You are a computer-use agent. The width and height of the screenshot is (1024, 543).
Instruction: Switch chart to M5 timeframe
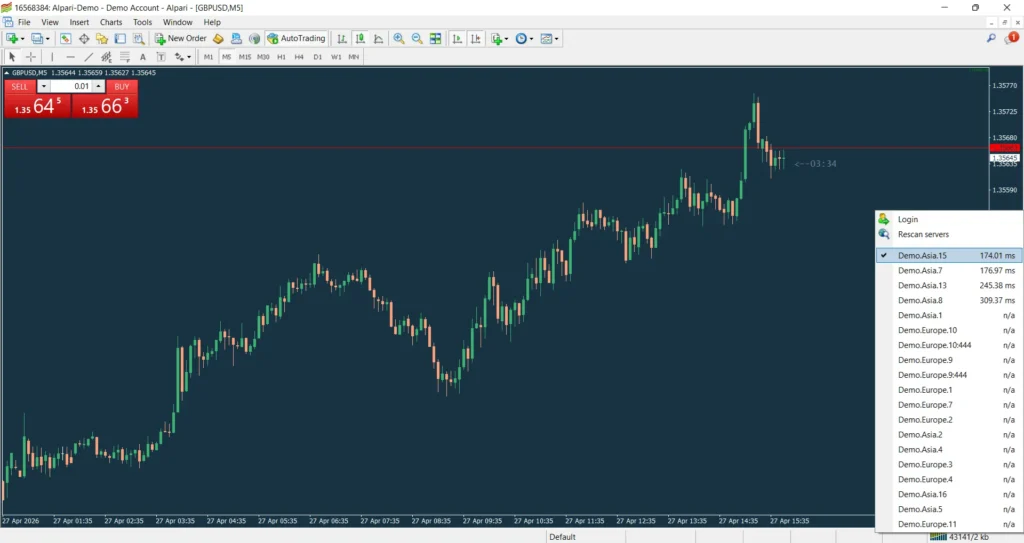[x=227, y=57]
